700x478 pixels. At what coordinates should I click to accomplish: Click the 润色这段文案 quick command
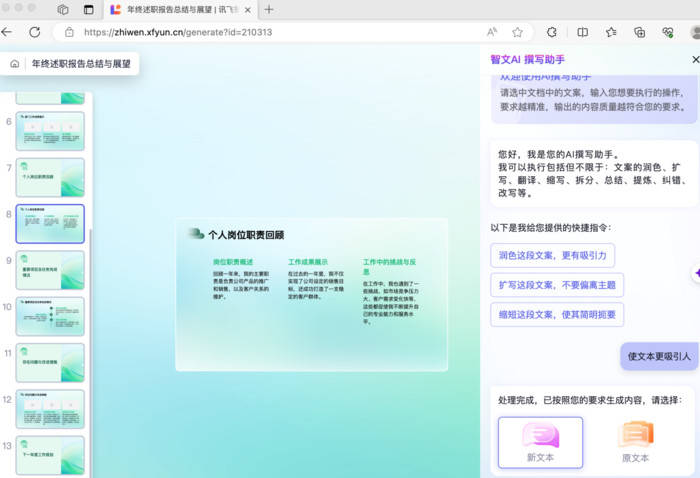click(553, 256)
